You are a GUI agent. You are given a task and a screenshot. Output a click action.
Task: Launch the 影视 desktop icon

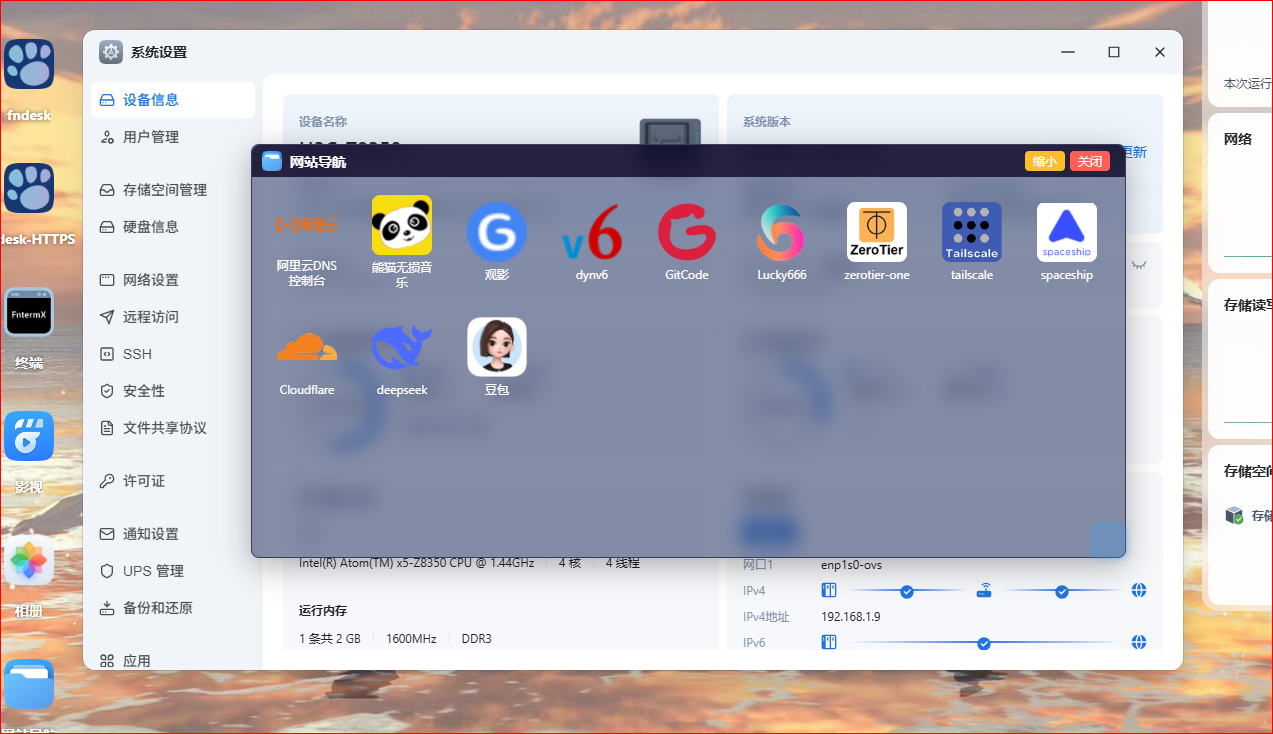[x=29, y=436]
